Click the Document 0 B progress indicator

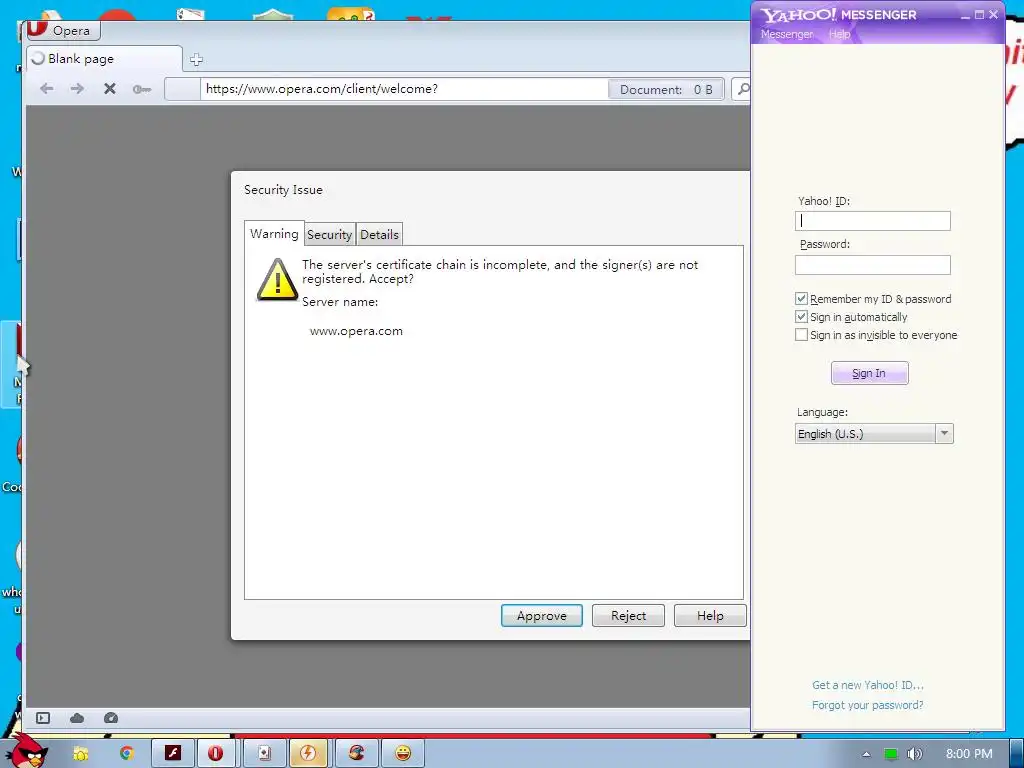tap(665, 89)
